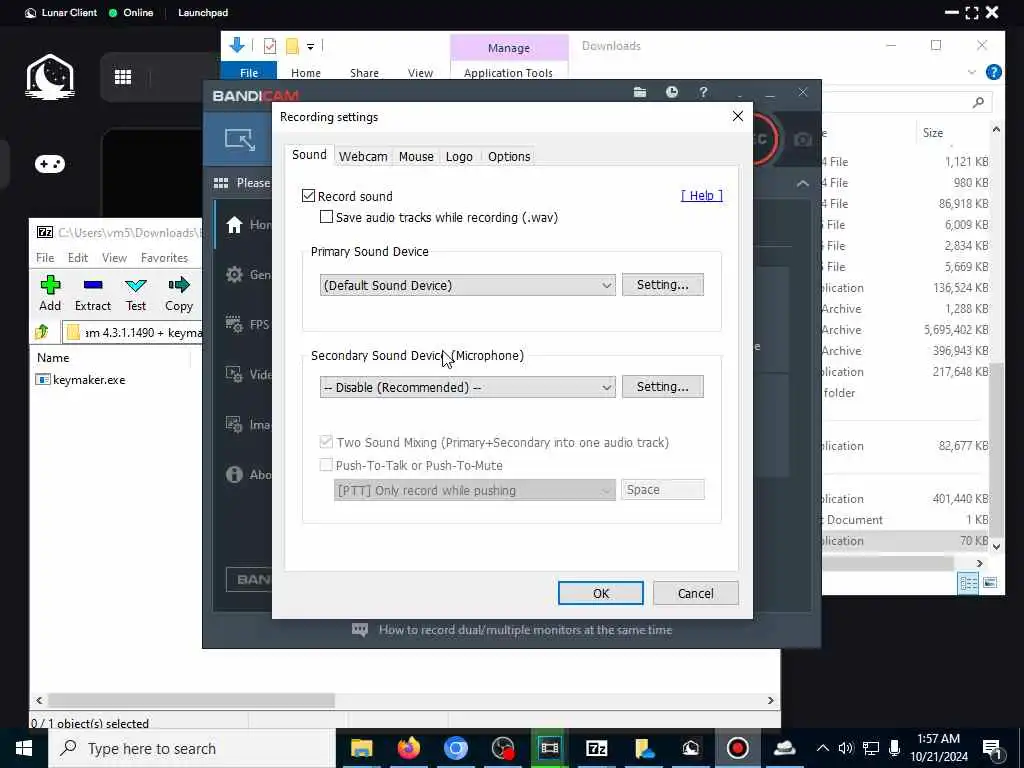
Task: Click the Size column header in Explorer
Action: click(x=933, y=133)
